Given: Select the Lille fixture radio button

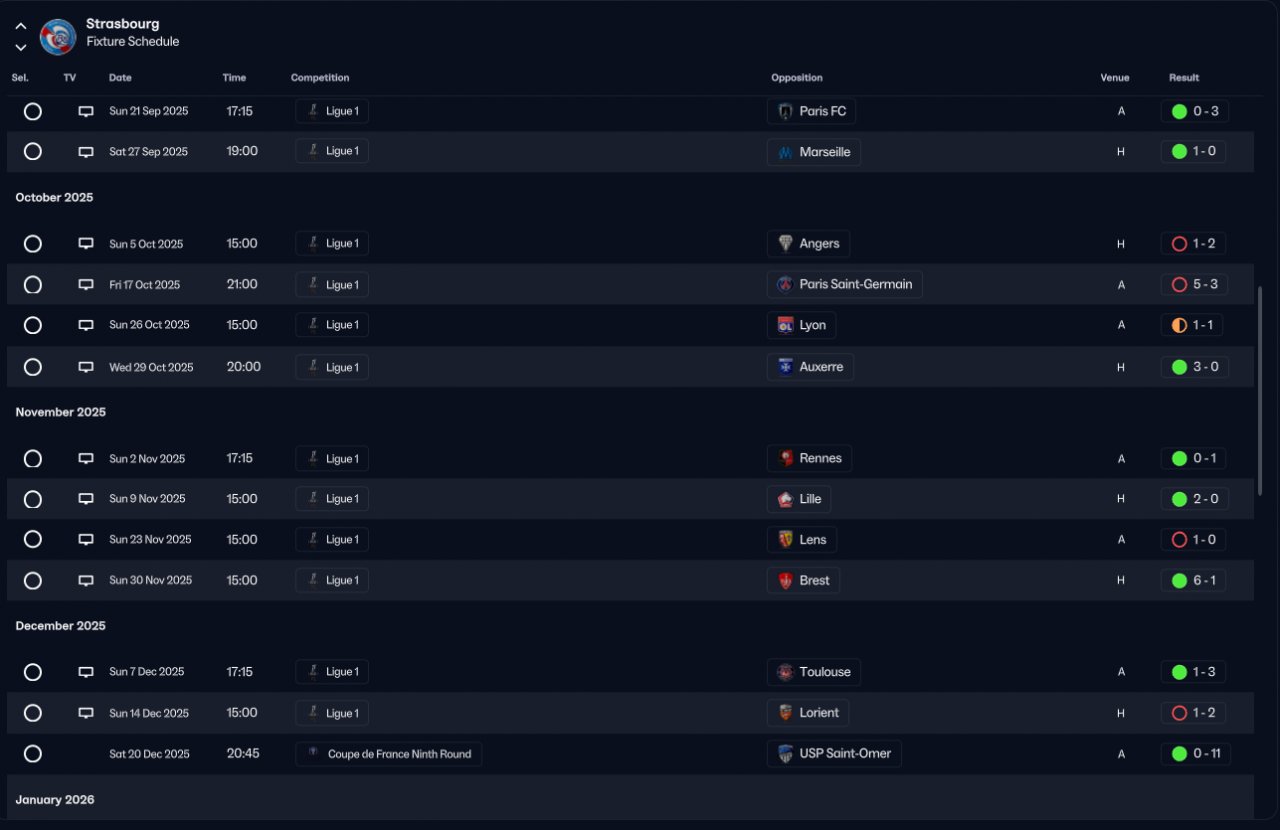Looking at the screenshot, I should point(33,499).
